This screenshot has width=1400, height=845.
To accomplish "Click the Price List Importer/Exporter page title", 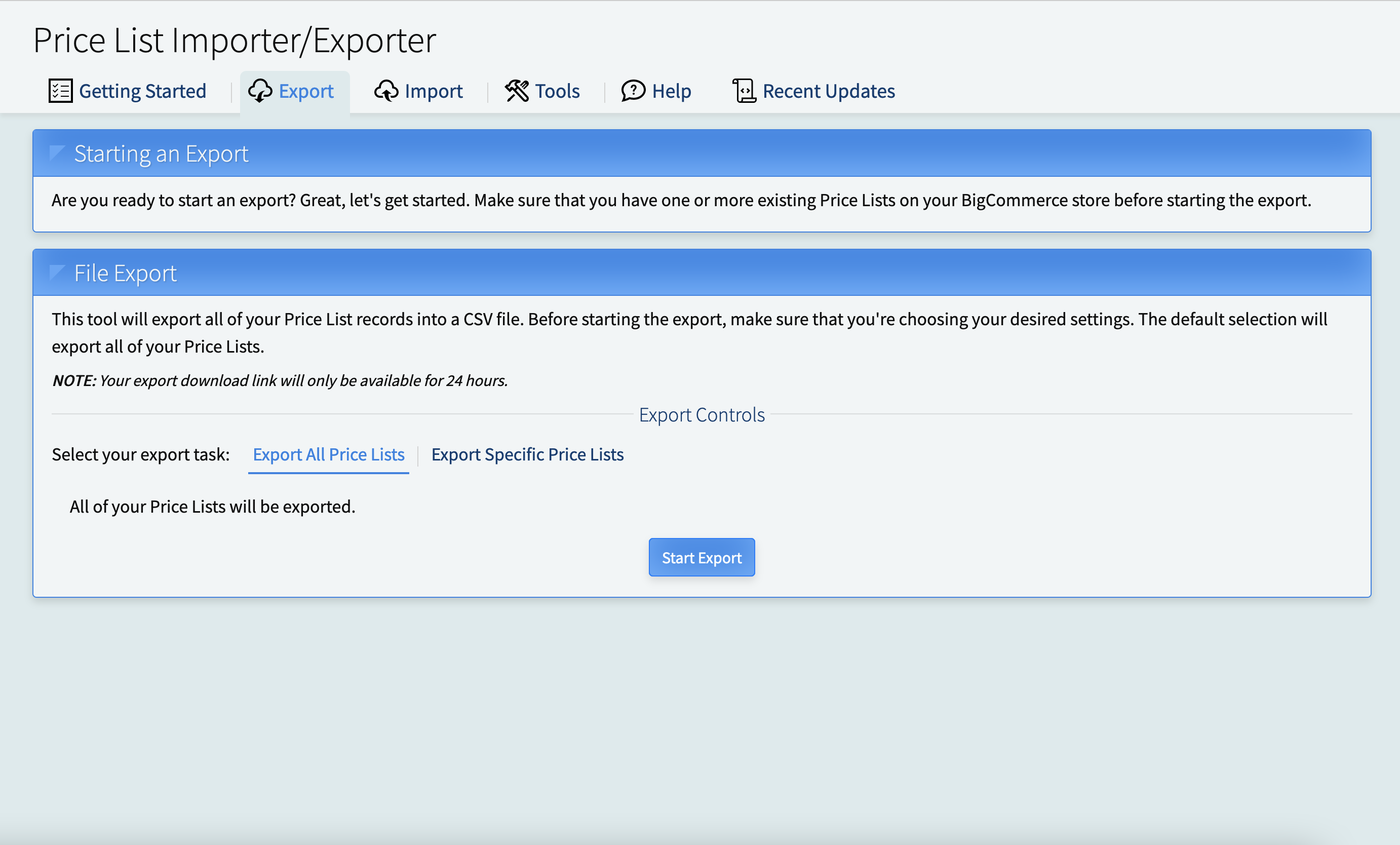I will [x=235, y=41].
